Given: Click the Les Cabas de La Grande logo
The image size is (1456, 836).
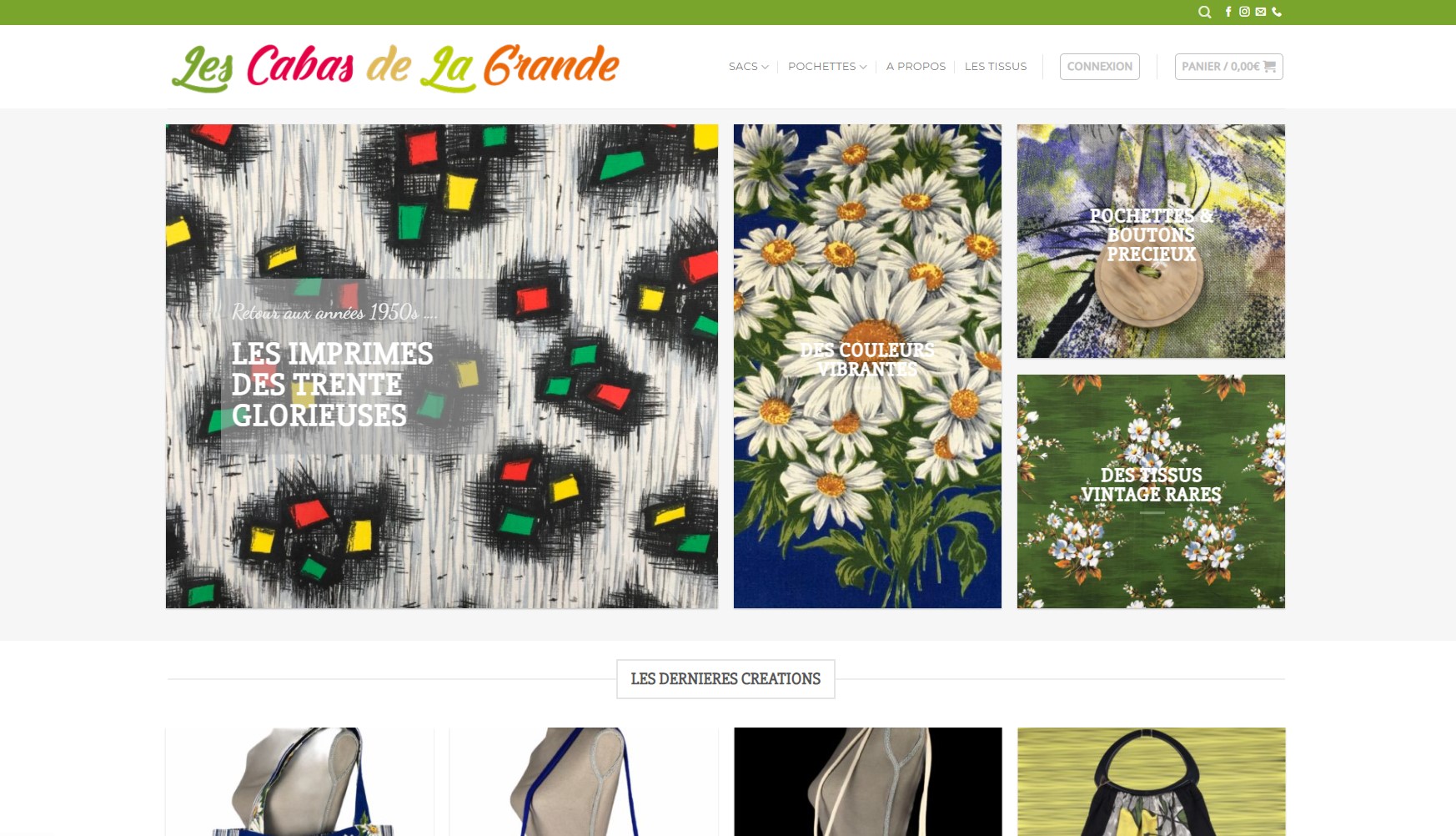Looking at the screenshot, I should [x=395, y=68].
